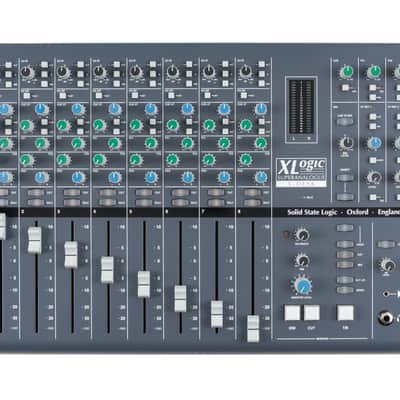The height and width of the screenshot is (400, 400).
Task: Toggle channel 4 white button beside first green knob
Action: (117, 122)
